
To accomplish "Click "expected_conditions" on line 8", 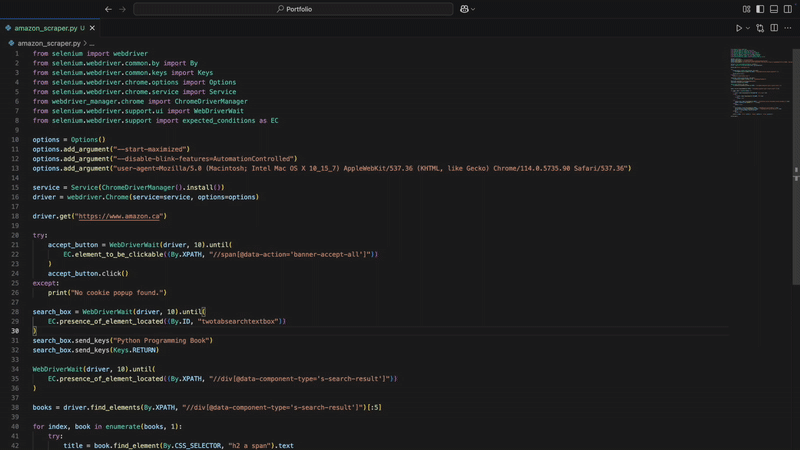I will pos(218,121).
